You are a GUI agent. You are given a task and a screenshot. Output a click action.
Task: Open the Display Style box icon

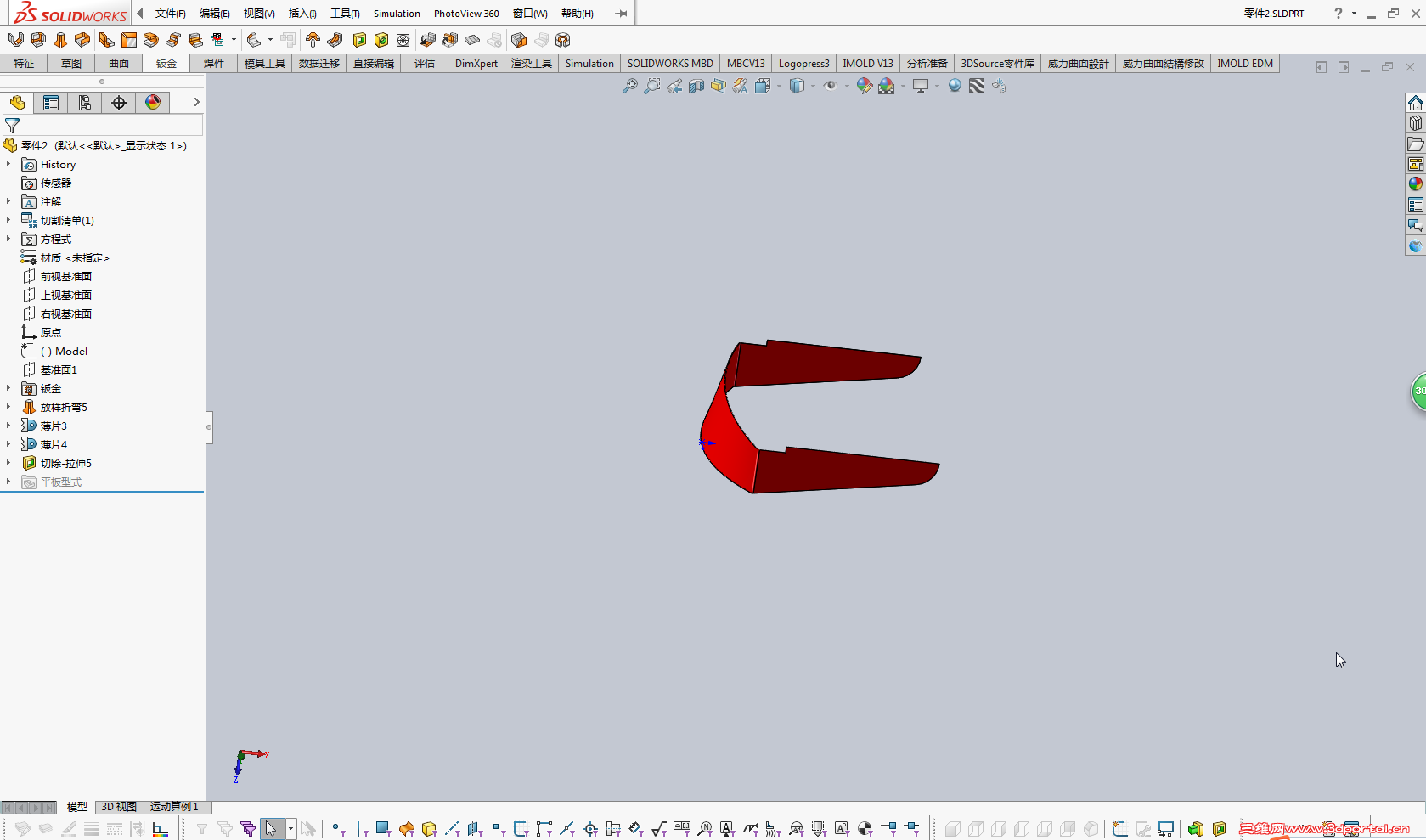point(797,86)
